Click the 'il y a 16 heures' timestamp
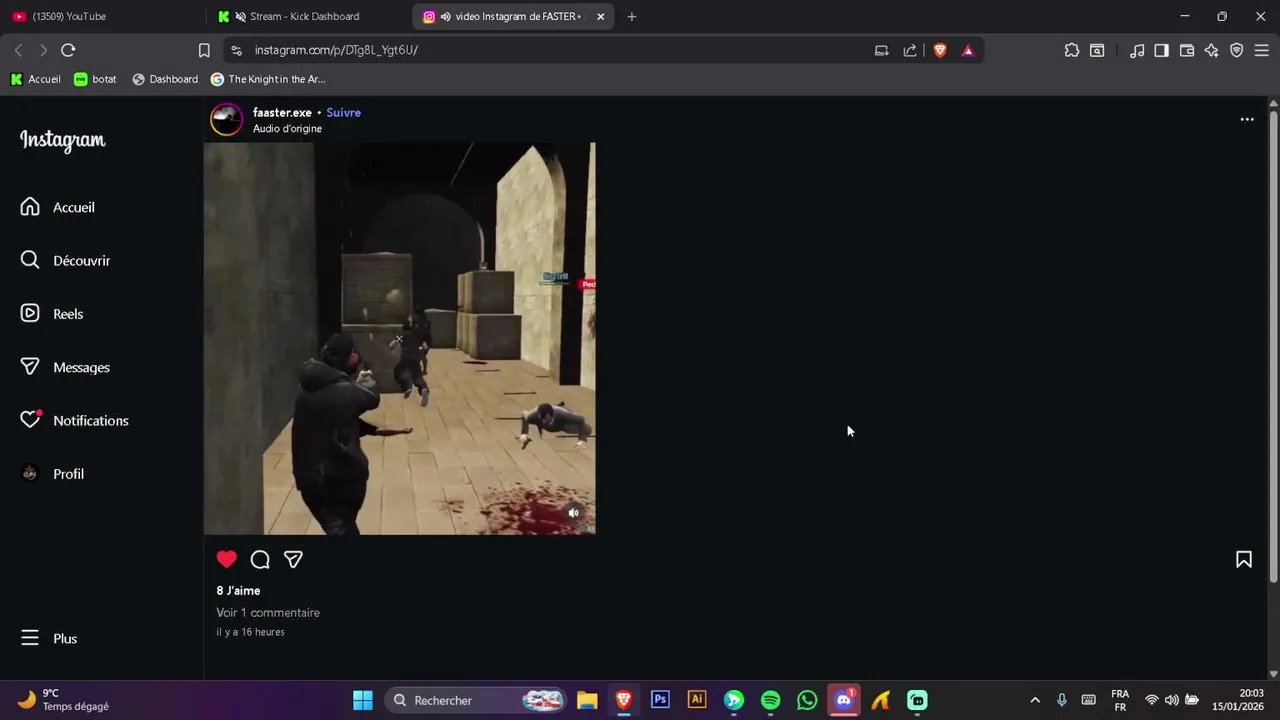The width and height of the screenshot is (1280, 720). click(x=250, y=632)
